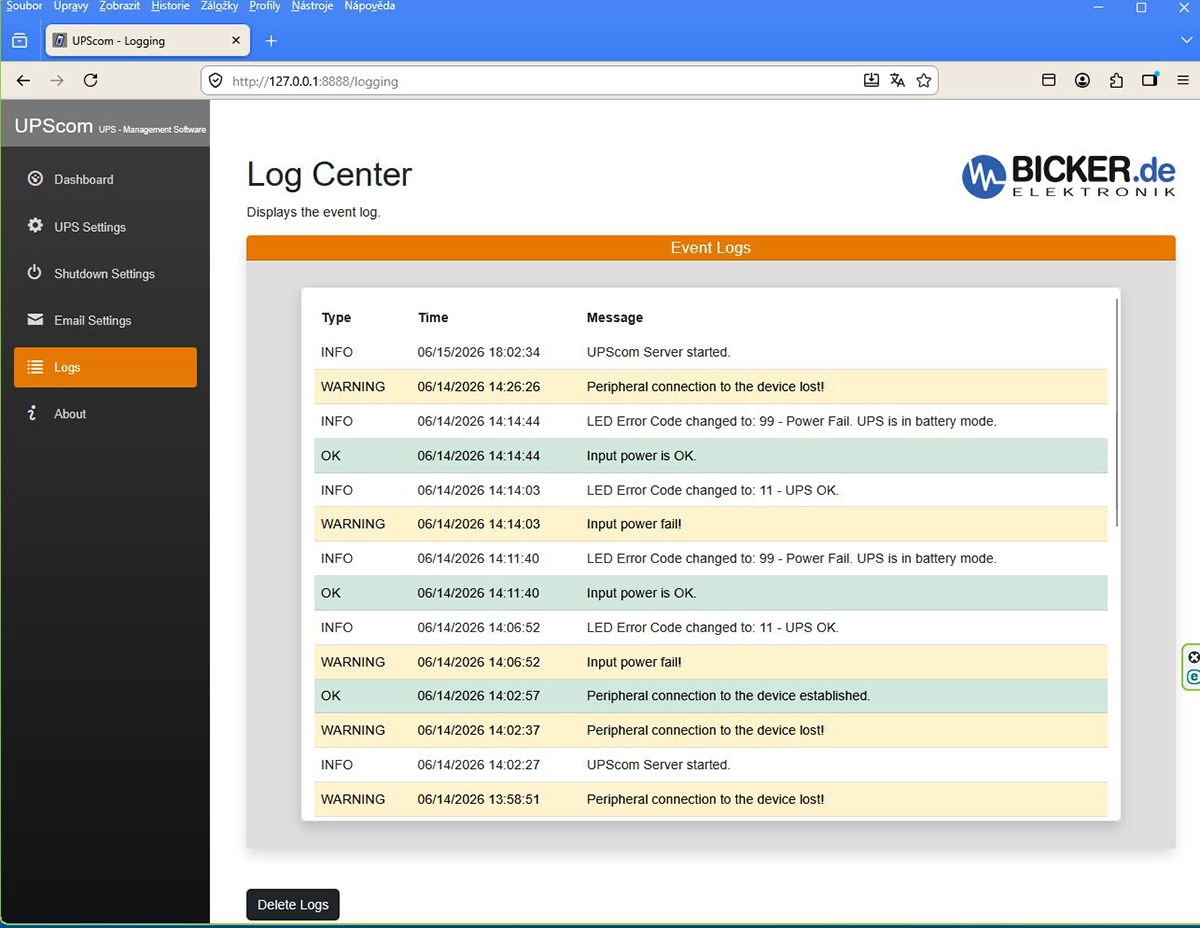This screenshot has height=928, width=1200.
Task: Click the About info icon
Action: [33, 413]
